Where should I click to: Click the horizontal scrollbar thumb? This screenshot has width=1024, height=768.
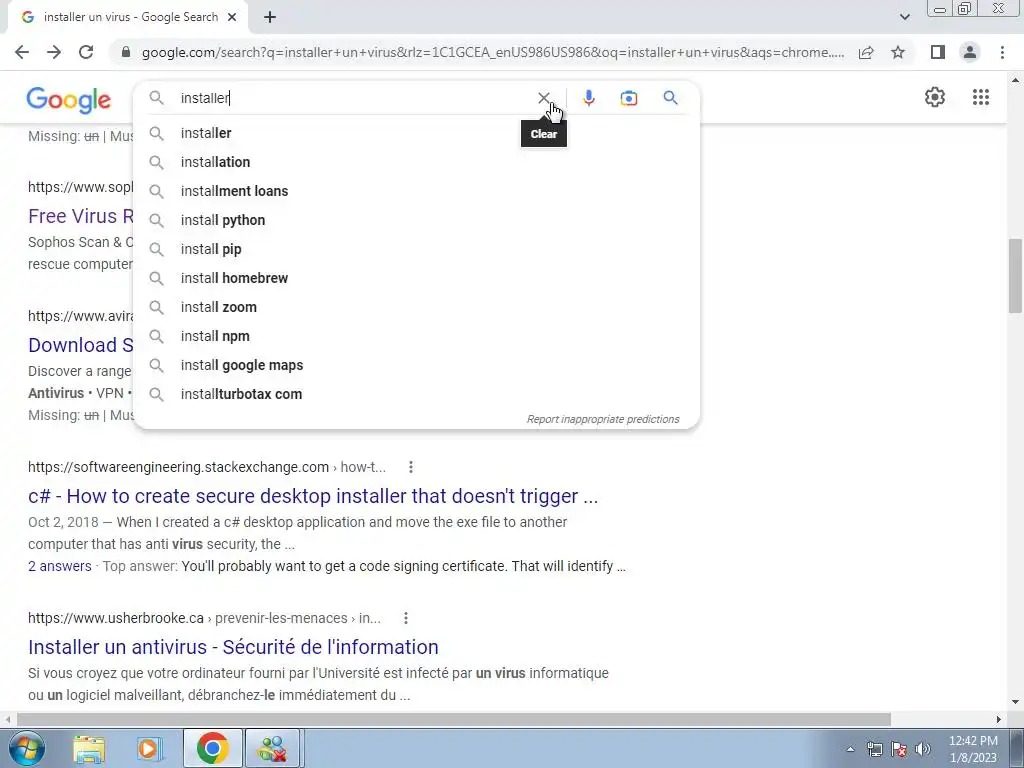454,719
